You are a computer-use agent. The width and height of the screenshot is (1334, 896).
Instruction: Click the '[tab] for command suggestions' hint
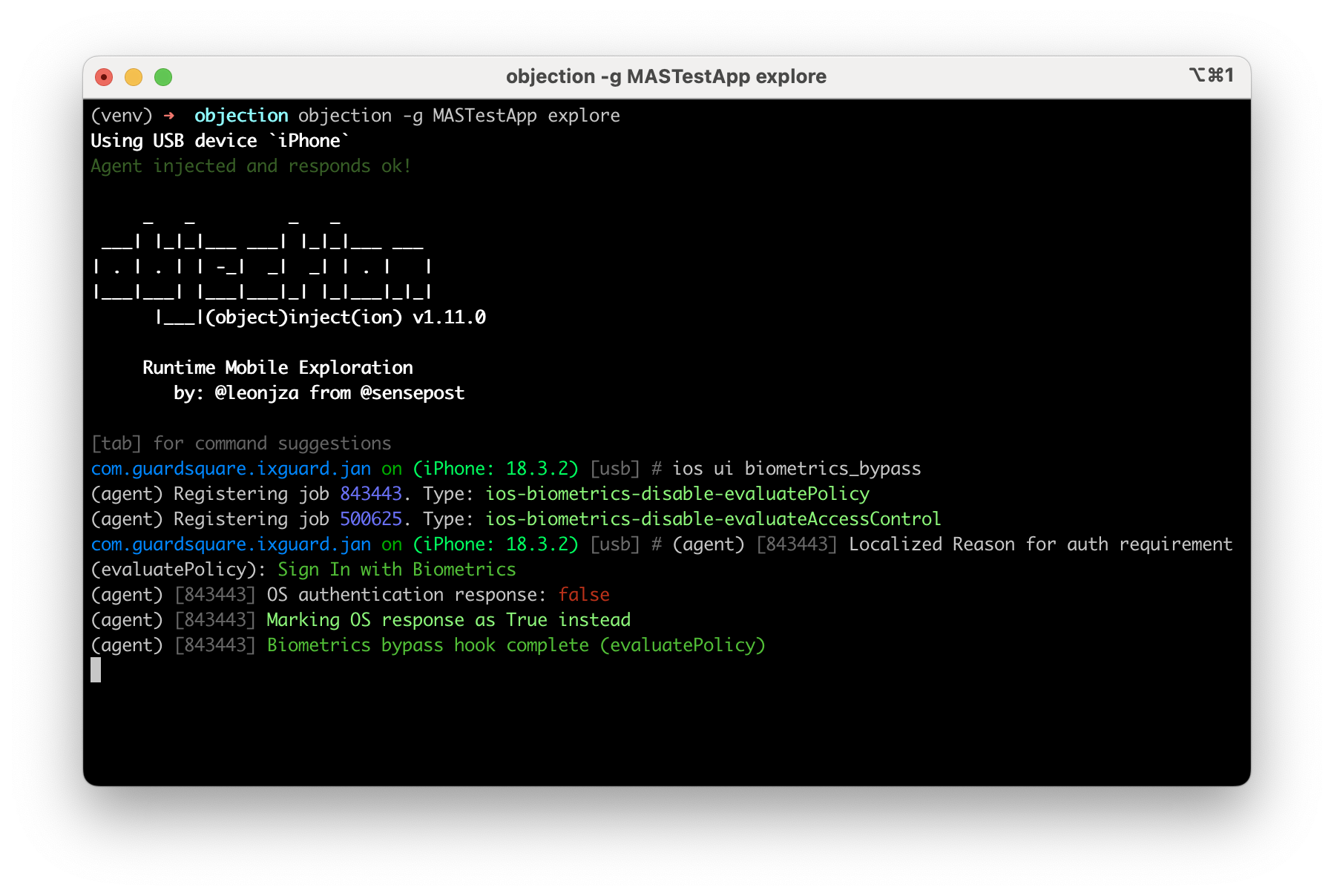pyautogui.click(x=240, y=444)
